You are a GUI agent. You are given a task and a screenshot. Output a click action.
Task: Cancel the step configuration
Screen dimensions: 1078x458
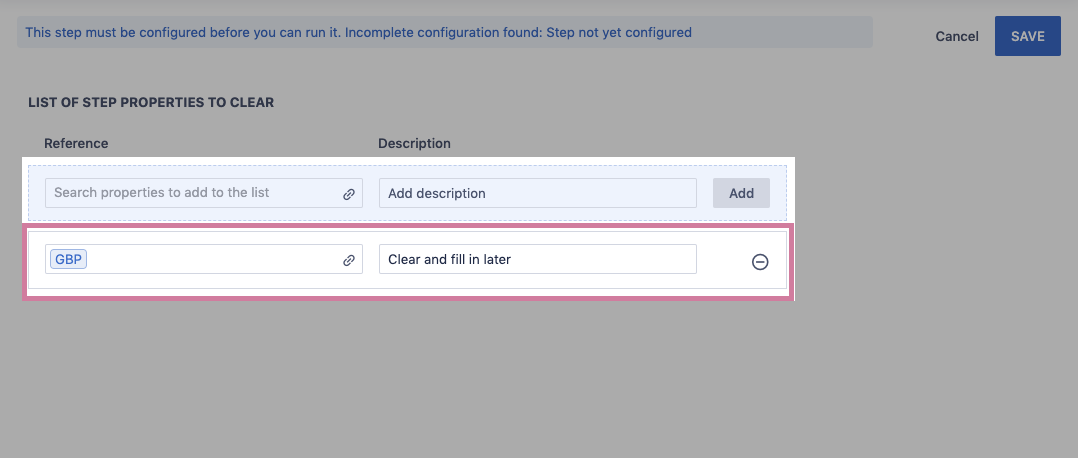[x=956, y=36]
